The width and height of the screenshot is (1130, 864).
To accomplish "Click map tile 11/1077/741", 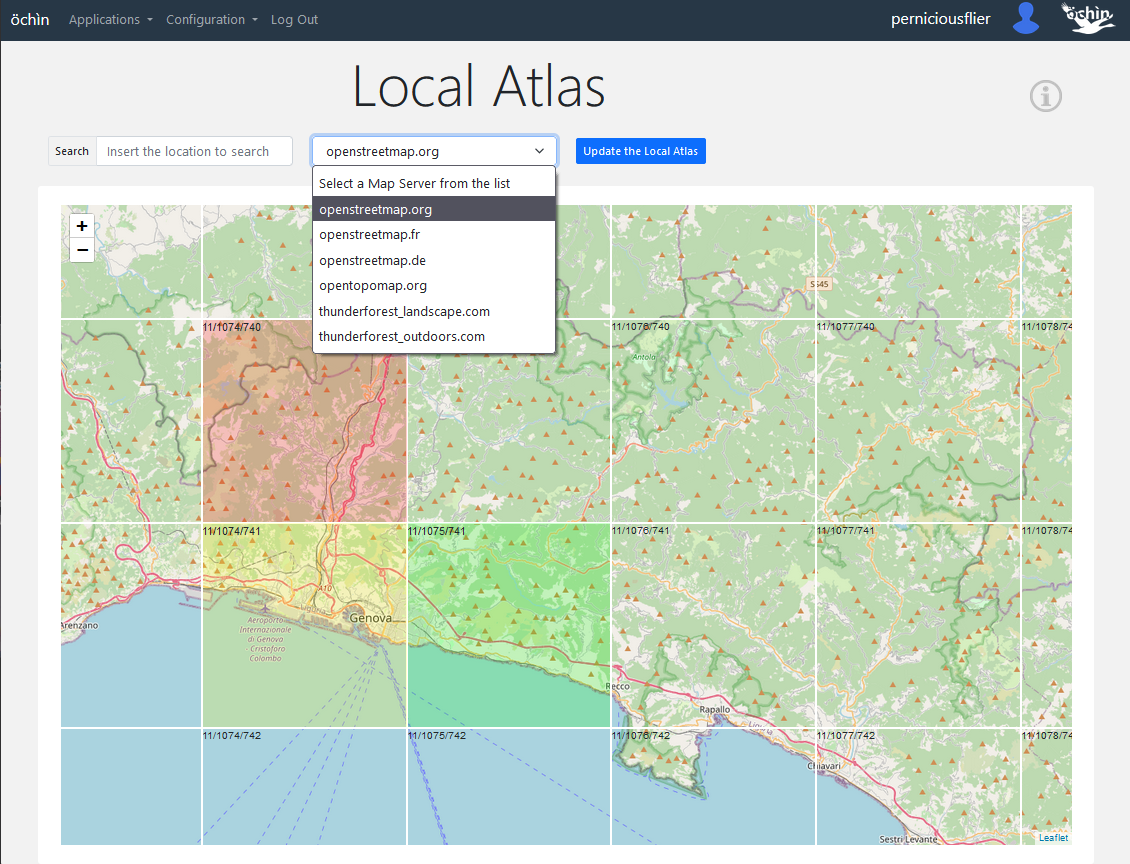I will pyautogui.click(x=918, y=625).
